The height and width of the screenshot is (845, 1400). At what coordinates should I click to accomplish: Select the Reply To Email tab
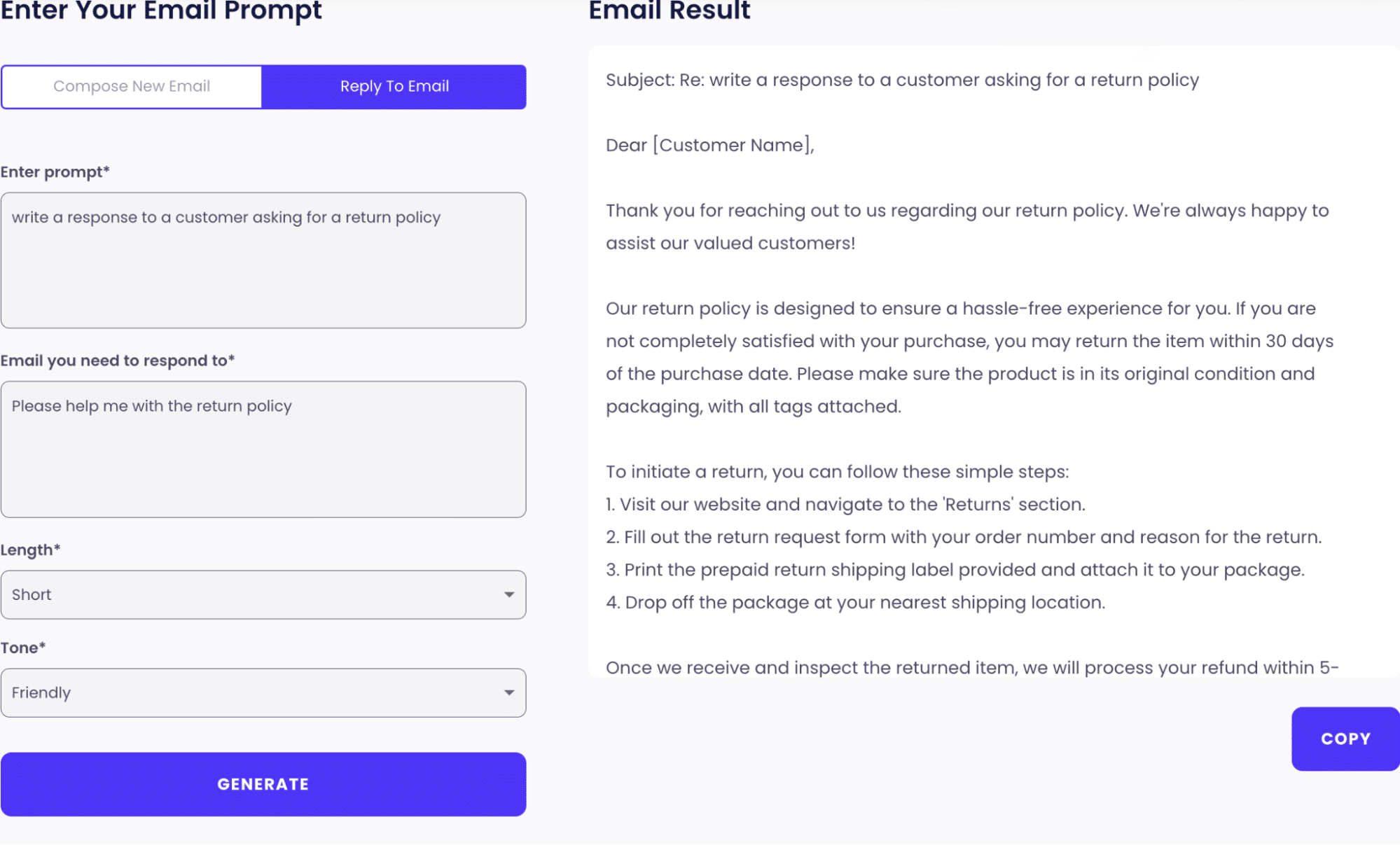pyautogui.click(x=394, y=86)
